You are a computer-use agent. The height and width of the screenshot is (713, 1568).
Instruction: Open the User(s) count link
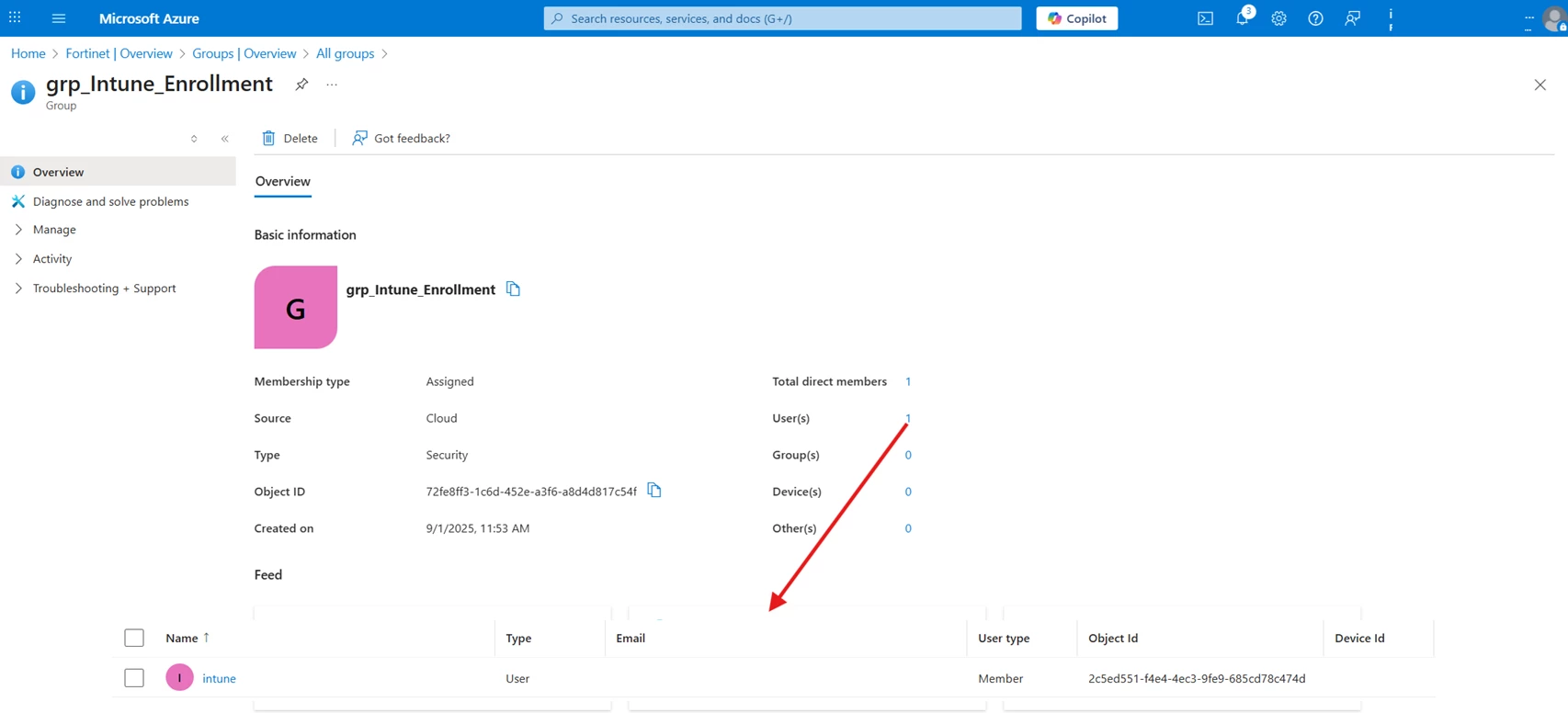click(907, 418)
